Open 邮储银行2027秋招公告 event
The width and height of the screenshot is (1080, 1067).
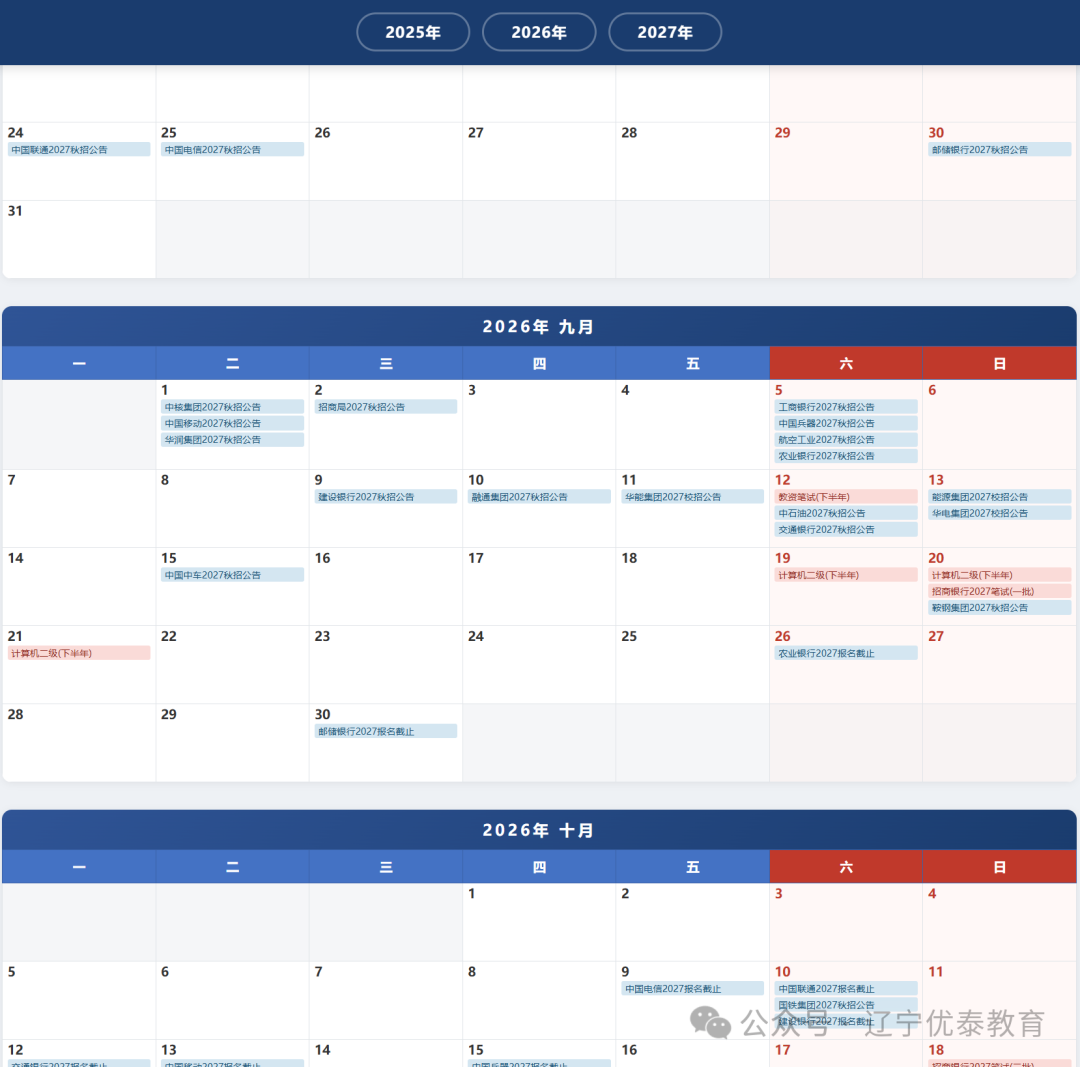coord(999,149)
